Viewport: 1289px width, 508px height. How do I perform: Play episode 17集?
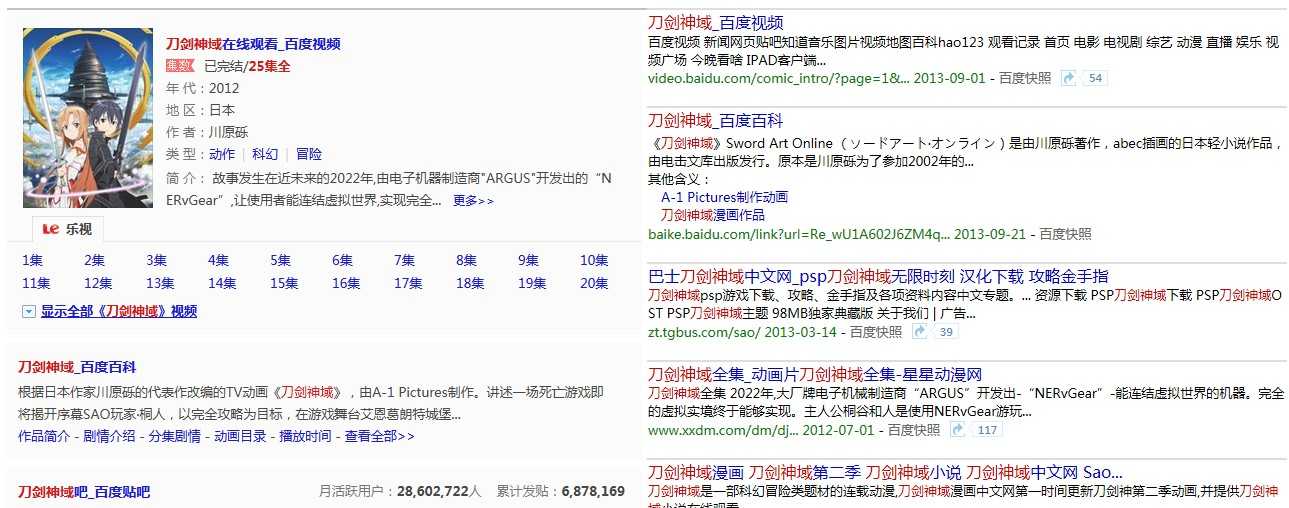pyautogui.click(x=408, y=283)
